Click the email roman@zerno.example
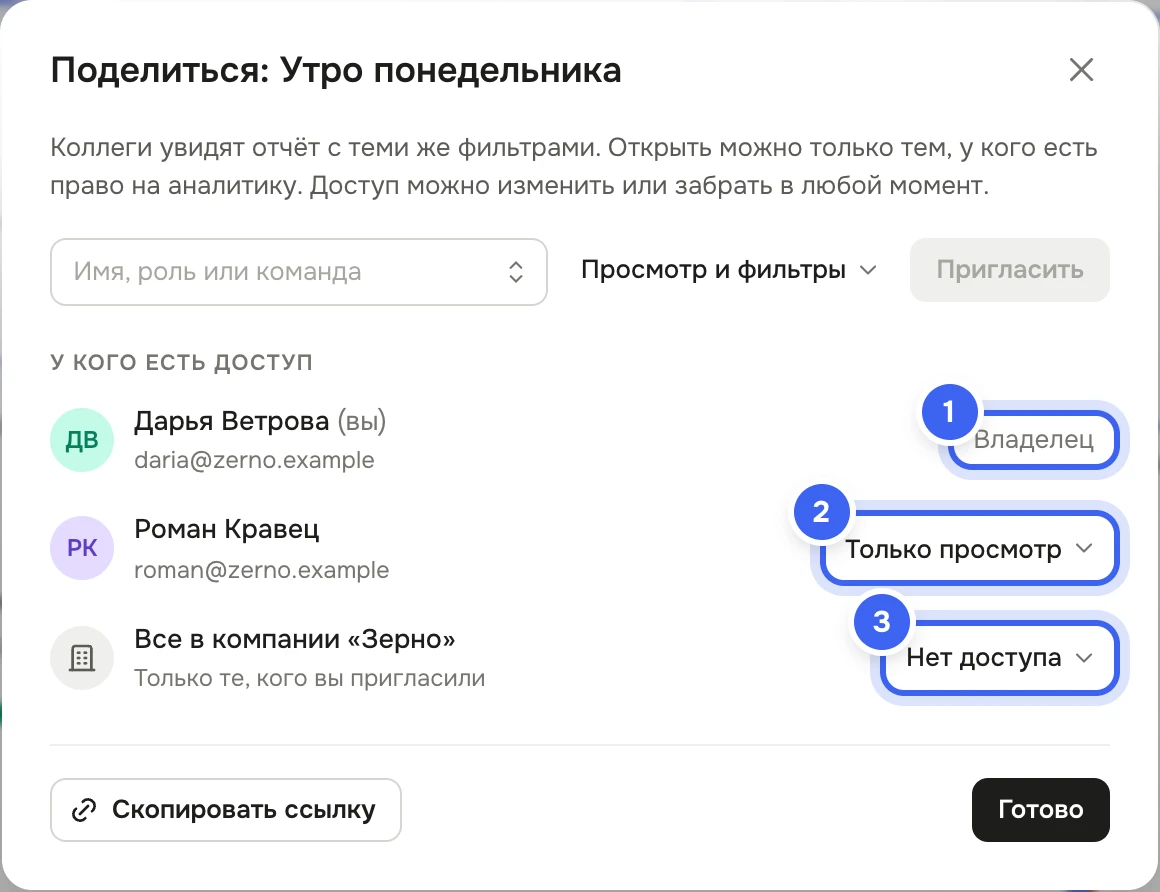 tap(261, 570)
